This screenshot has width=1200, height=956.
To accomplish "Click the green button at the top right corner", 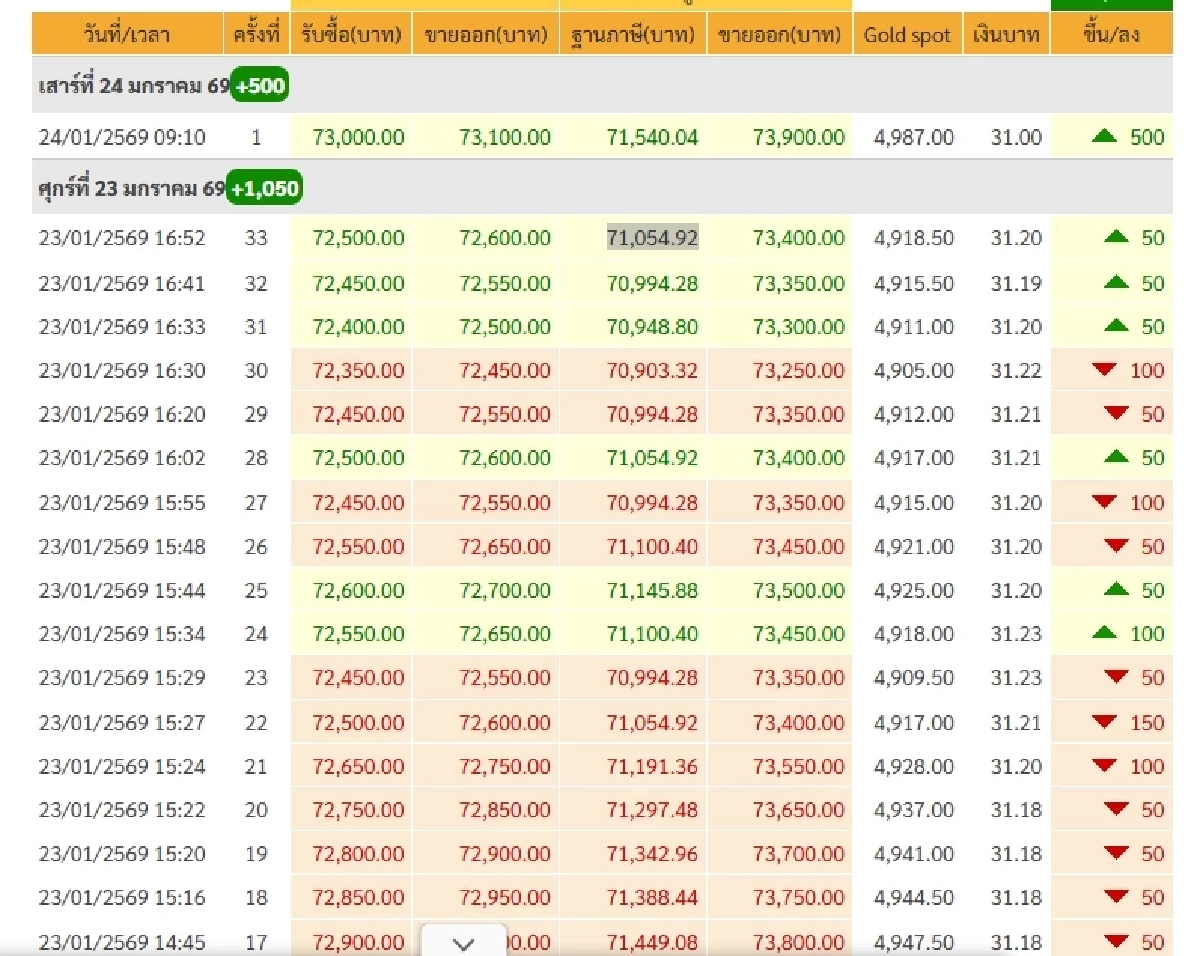I will pyautogui.click(x=1111, y=5).
